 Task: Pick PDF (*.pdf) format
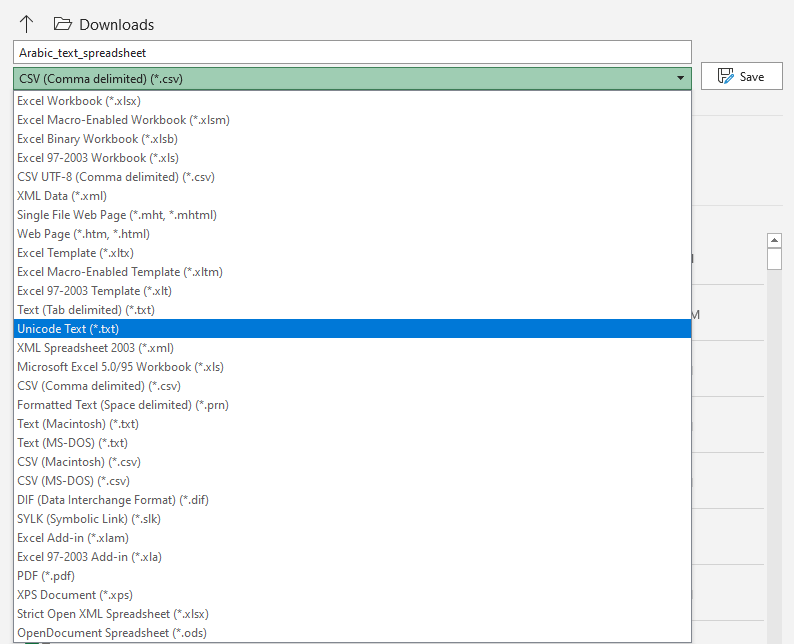(x=352, y=576)
